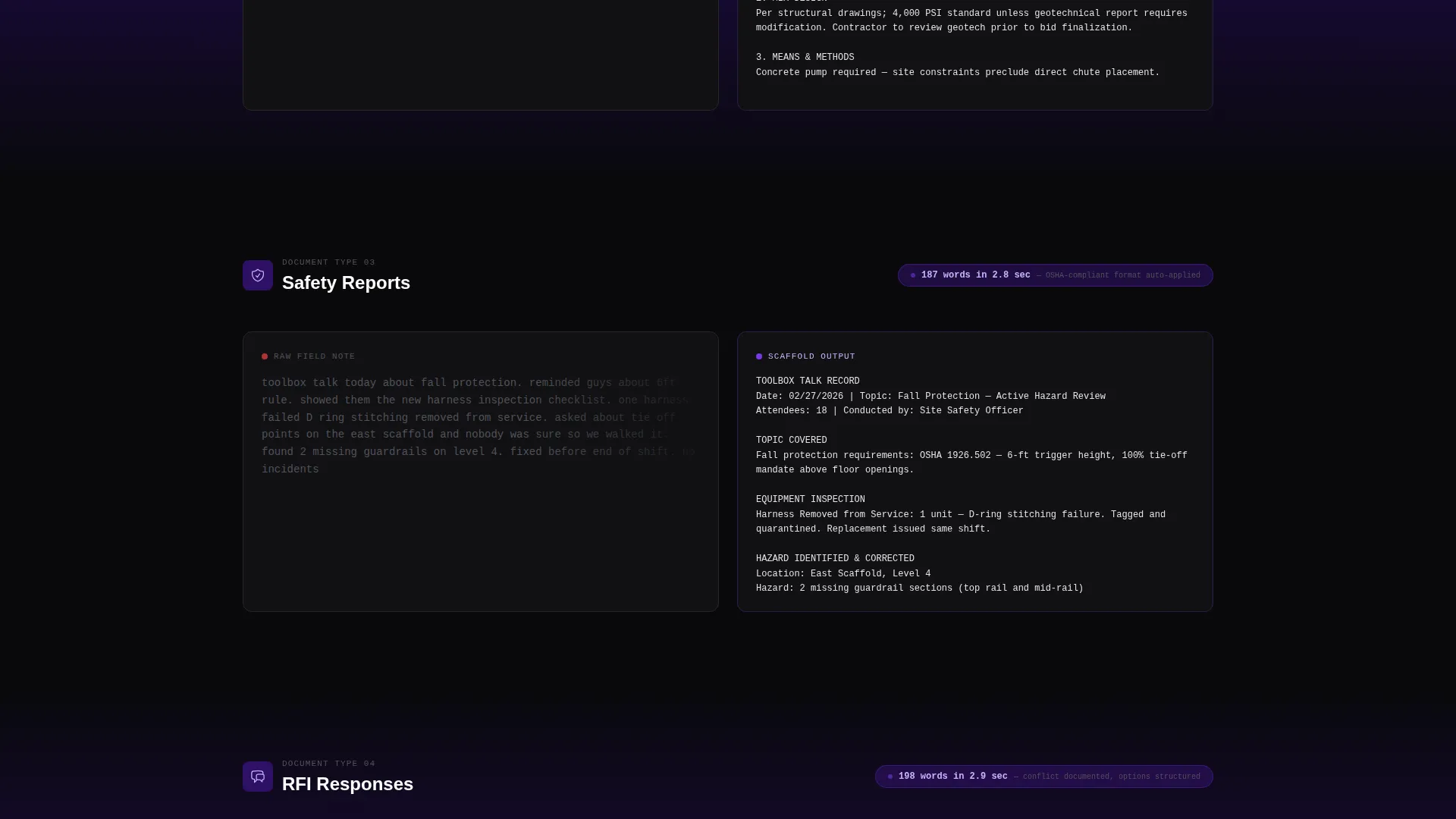
Task: Click the RFI Responses chat bubble icon
Action: (x=258, y=777)
